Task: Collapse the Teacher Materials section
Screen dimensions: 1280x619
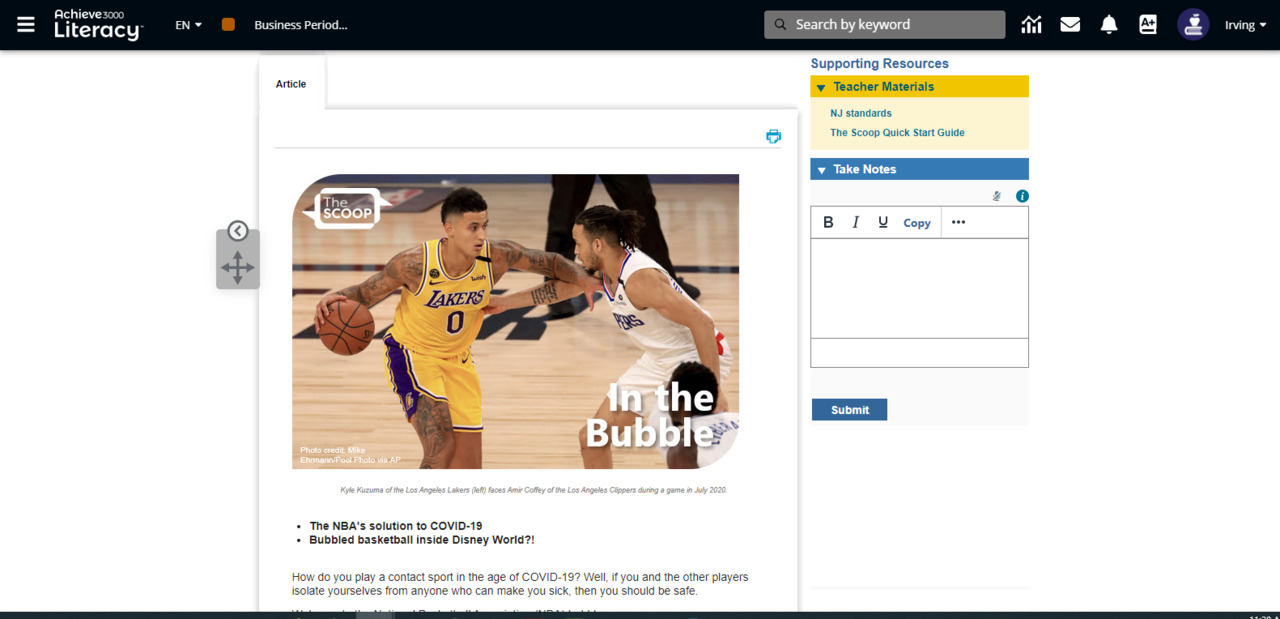Action: (919, 87)
